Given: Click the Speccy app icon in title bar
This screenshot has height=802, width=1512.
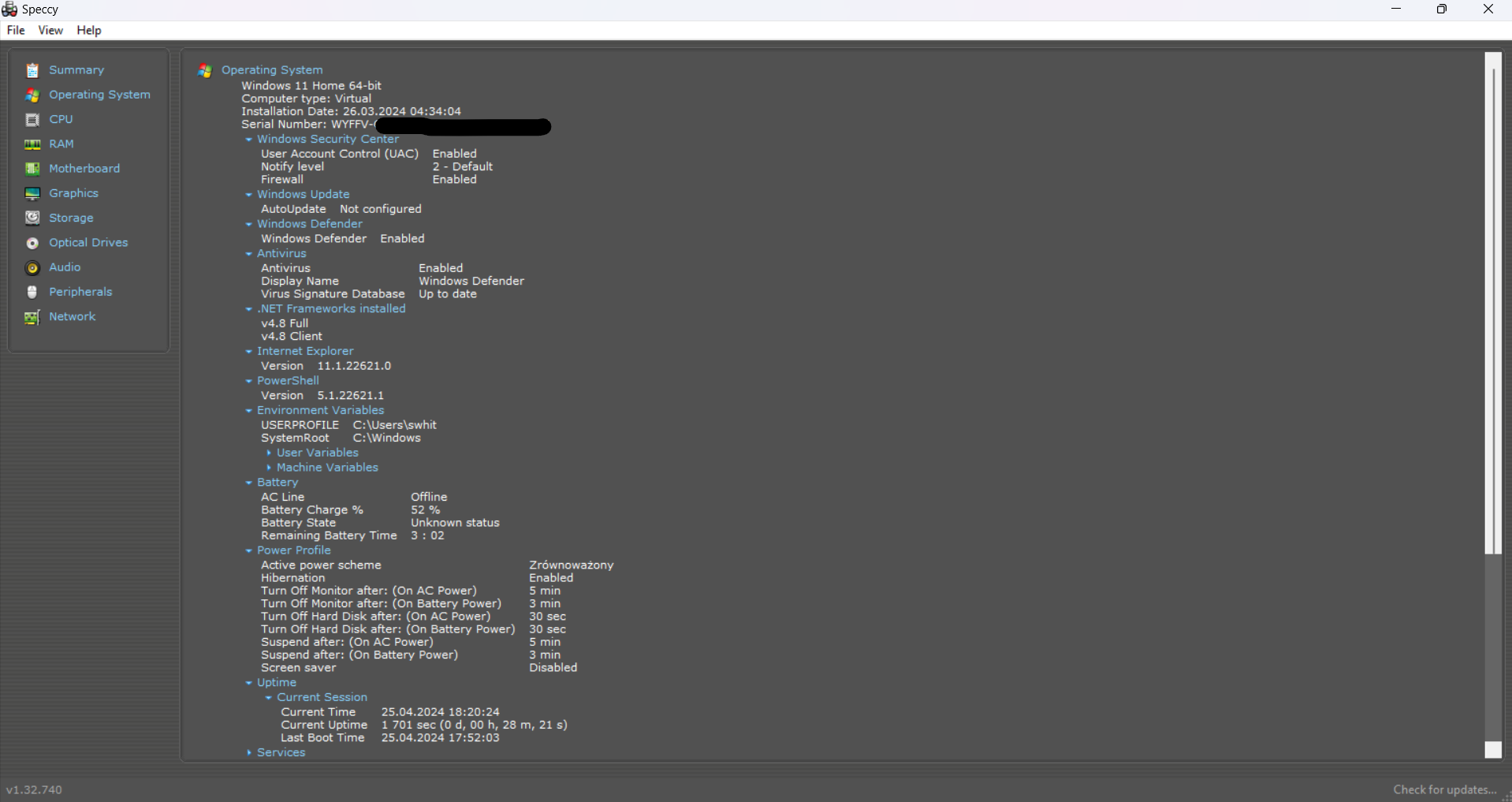Looking at the screenshot, I should point(9,9).
